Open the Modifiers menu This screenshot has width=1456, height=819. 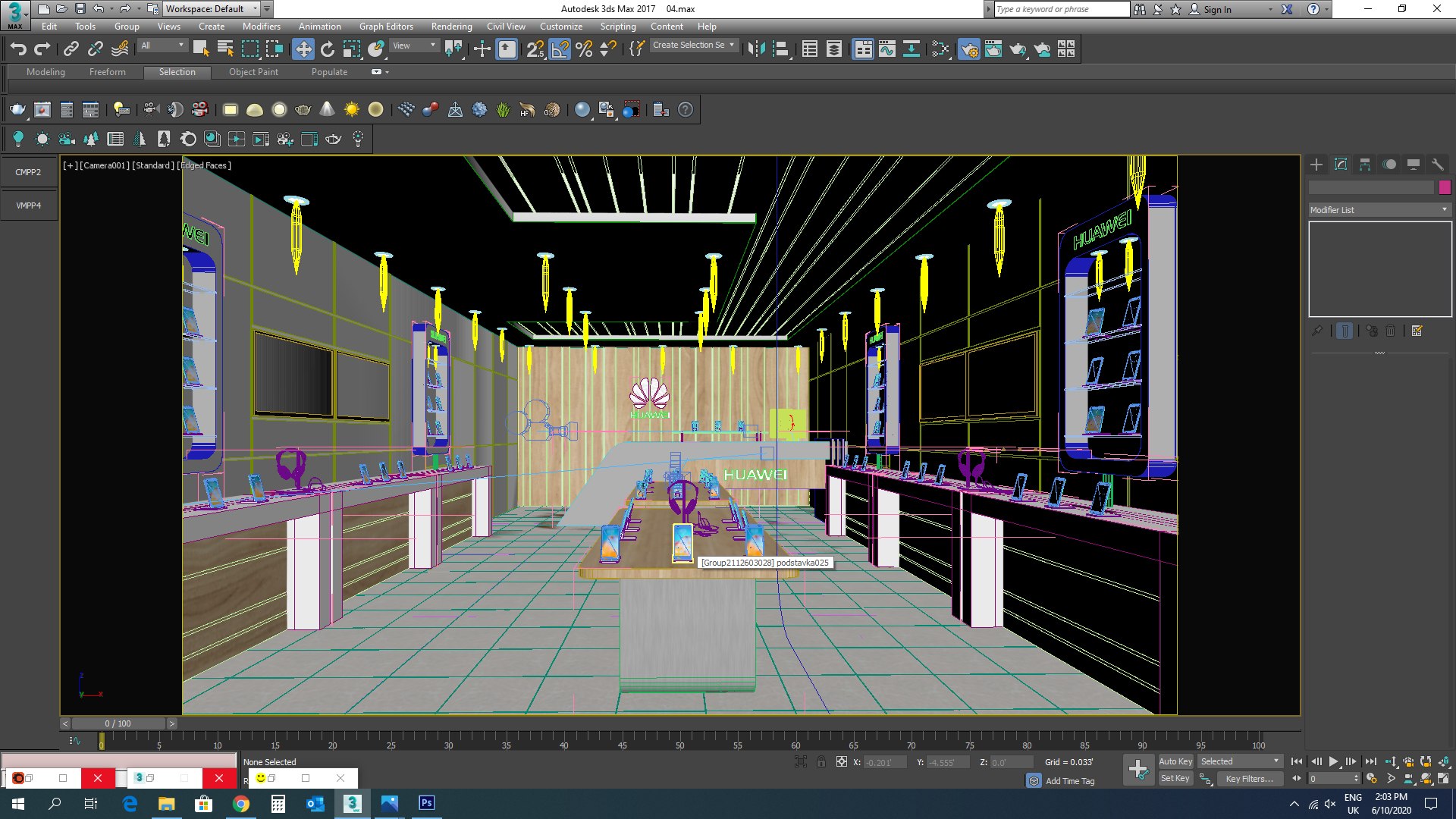[262, 27]
